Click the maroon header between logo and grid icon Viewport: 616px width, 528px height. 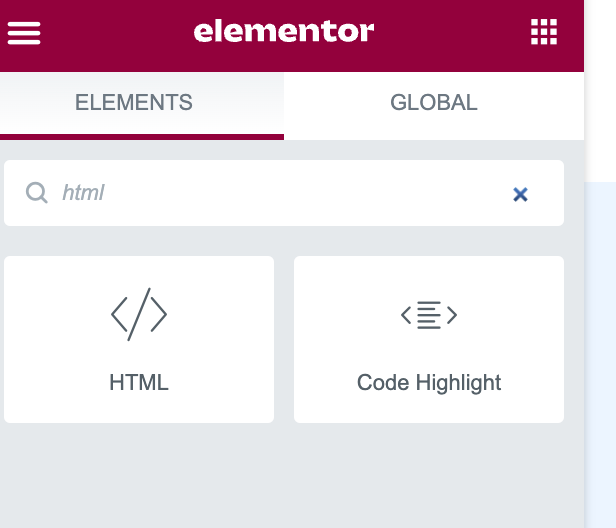point(450,33)
